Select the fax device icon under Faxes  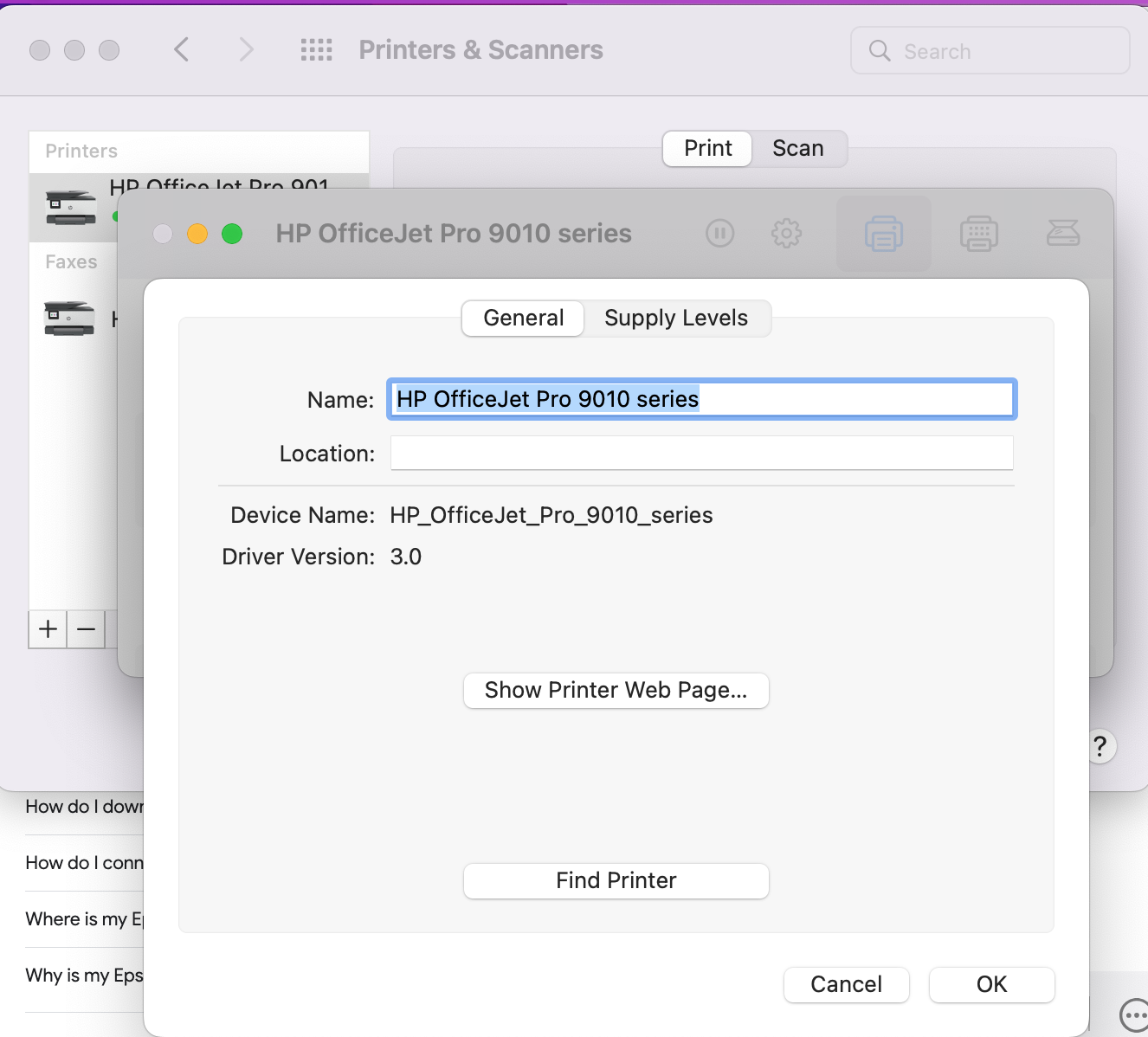point(69,318)
